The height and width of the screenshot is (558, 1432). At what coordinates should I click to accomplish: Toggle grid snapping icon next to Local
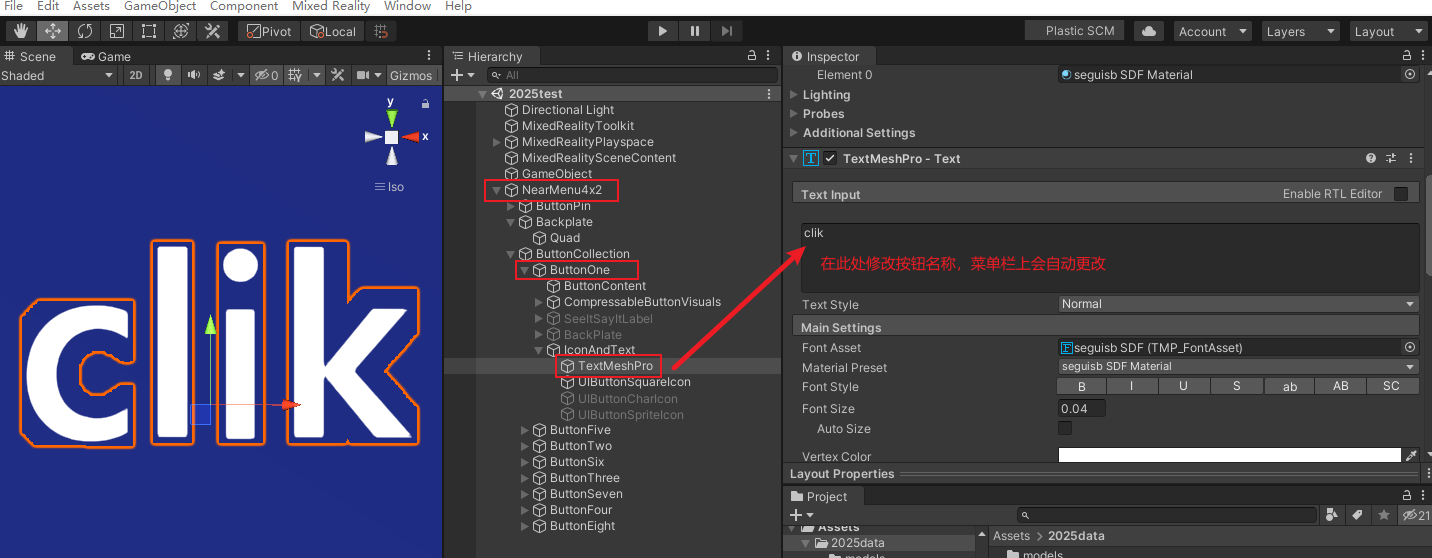380,32
